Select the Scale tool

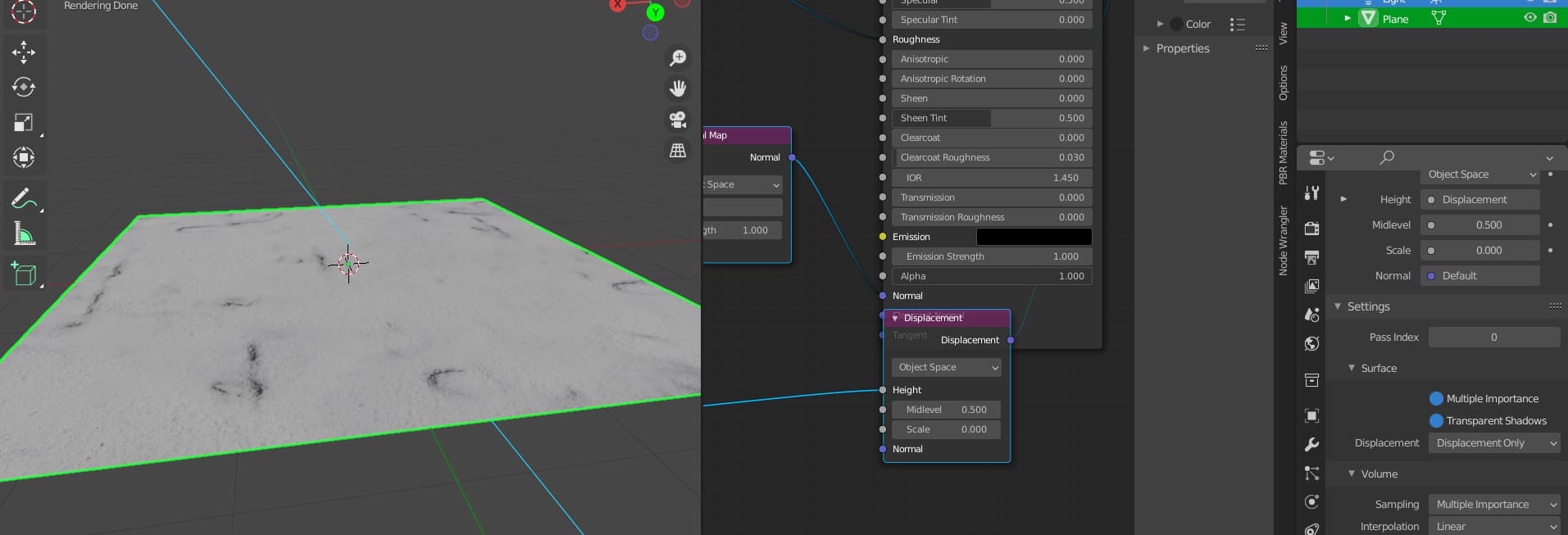(23, 123)
